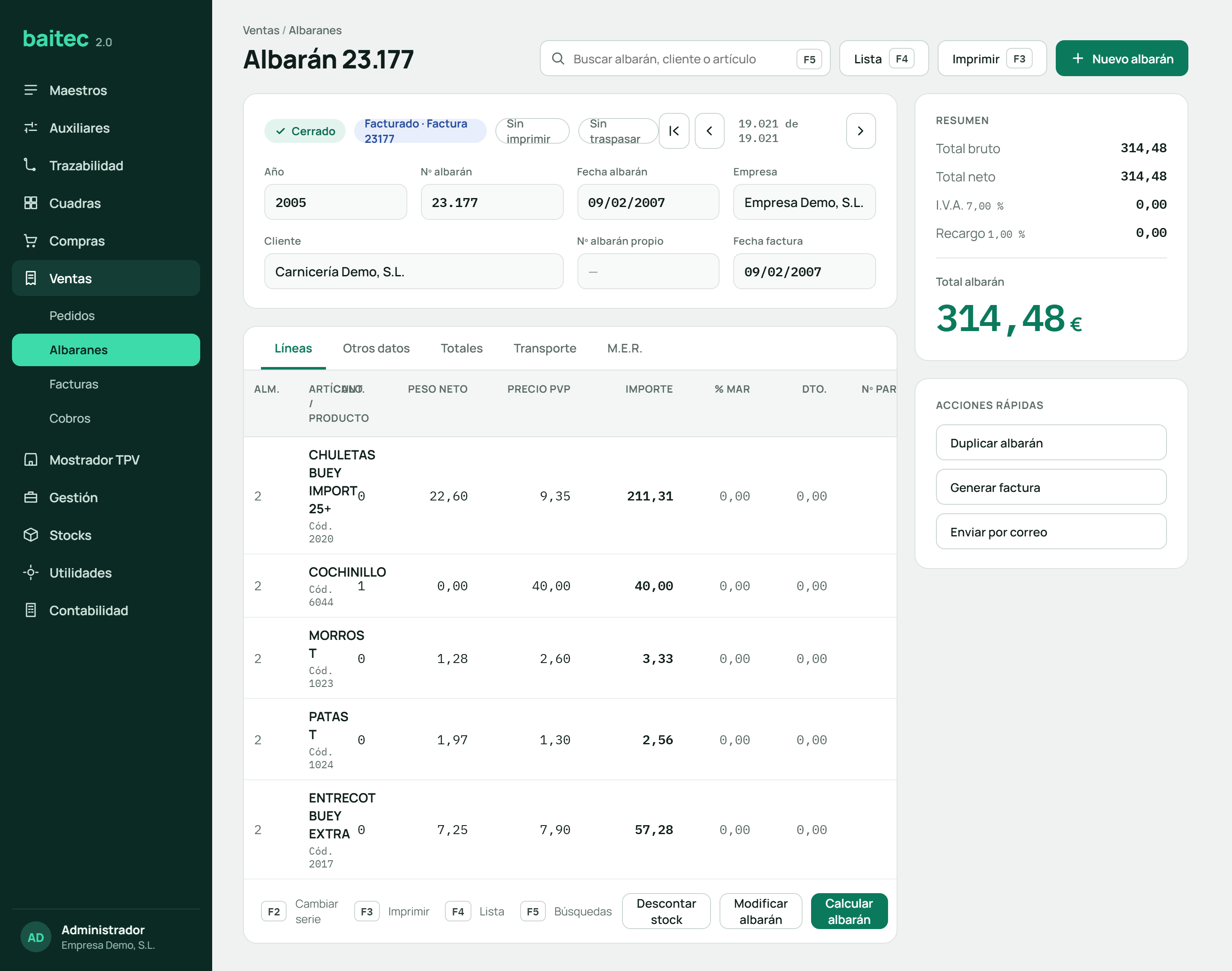
Task: Click the Nº albarán propio field
Action: 648,271
